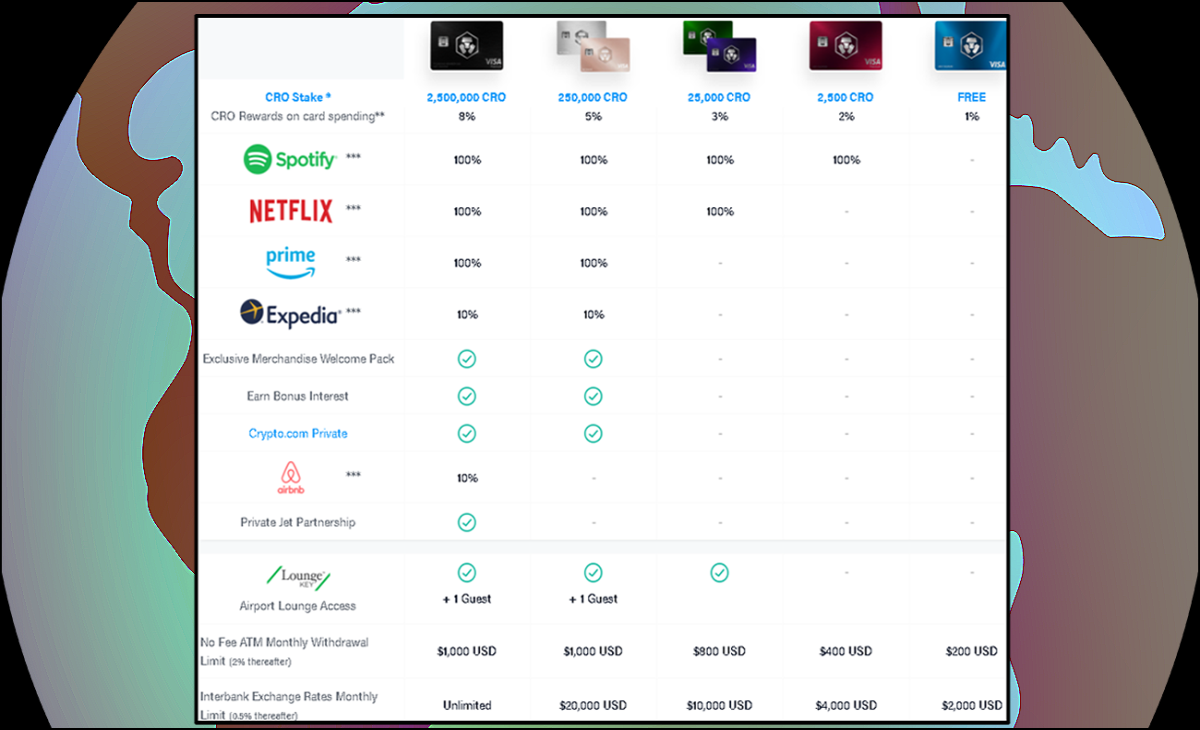Image resolution: width=1200 pixels, height=730 pixels.
Task: Click the 1% CRO rewards value
Action: 971,117
